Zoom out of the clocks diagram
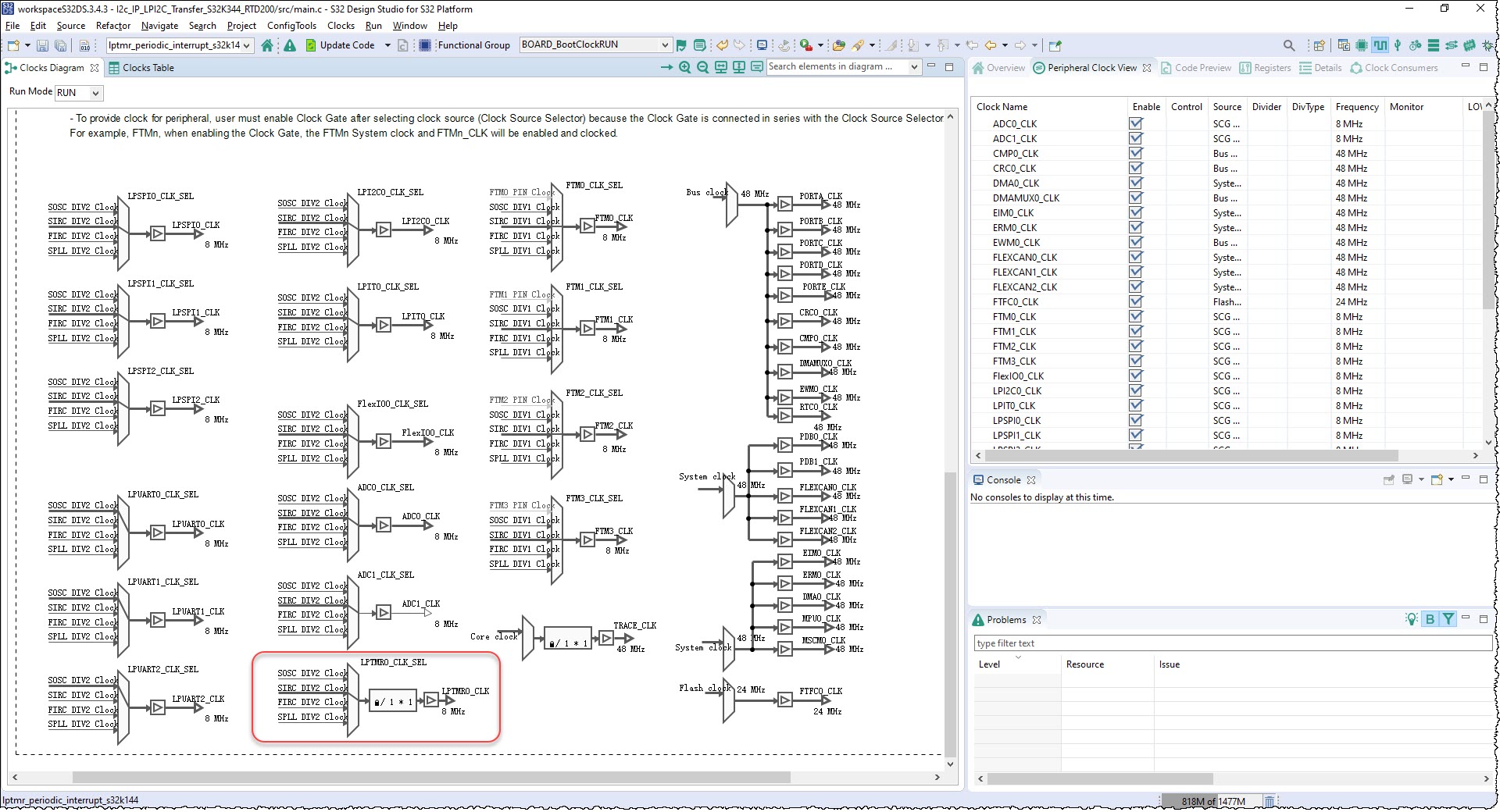The width and height of the screenshot is (1500, 812). 702,67
